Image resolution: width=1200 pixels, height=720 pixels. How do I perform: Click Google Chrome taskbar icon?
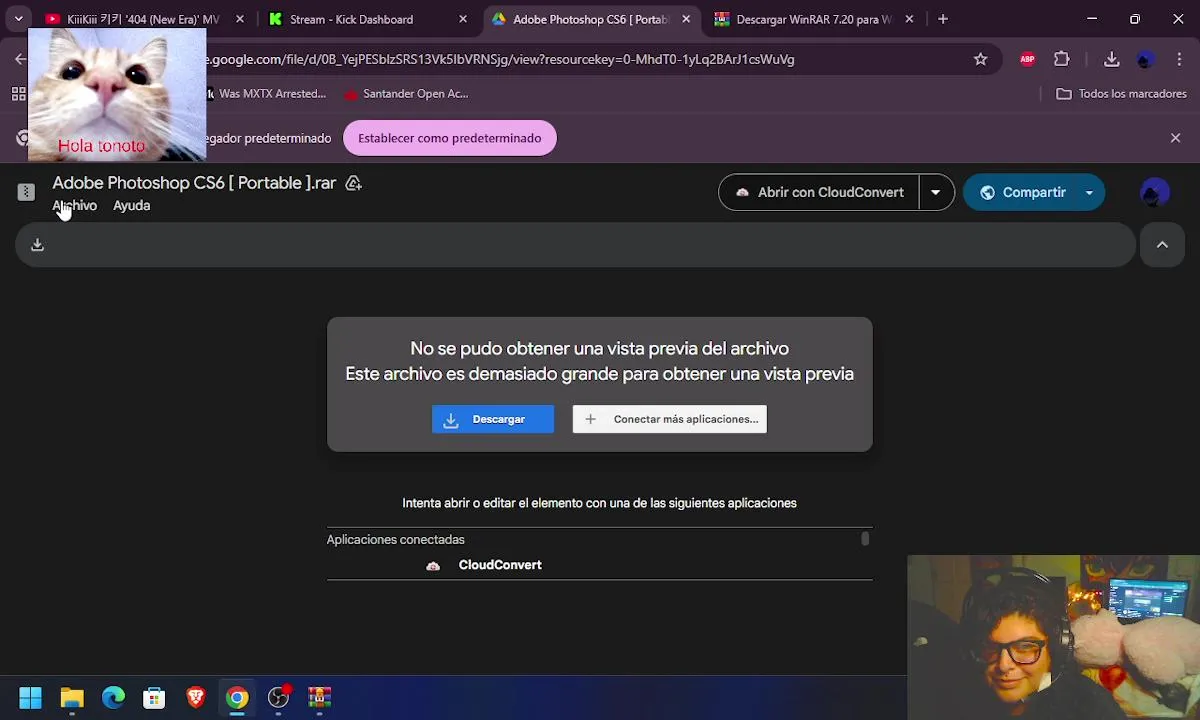[237, 697]
